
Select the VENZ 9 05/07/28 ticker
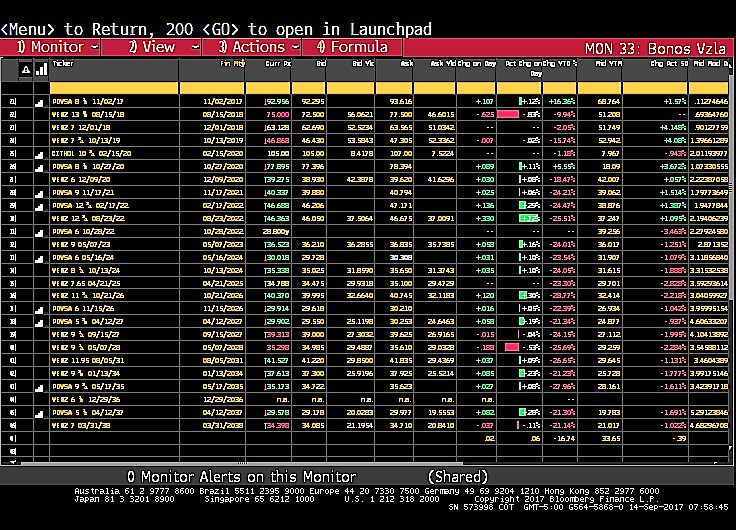(x=85, y=348)
